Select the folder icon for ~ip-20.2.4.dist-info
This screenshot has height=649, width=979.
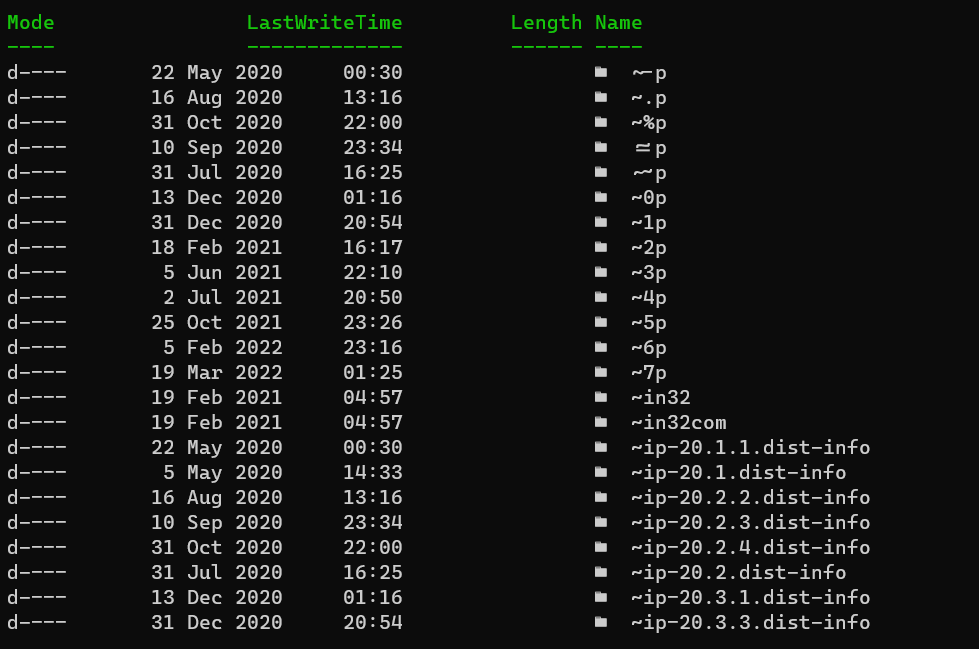600,547
